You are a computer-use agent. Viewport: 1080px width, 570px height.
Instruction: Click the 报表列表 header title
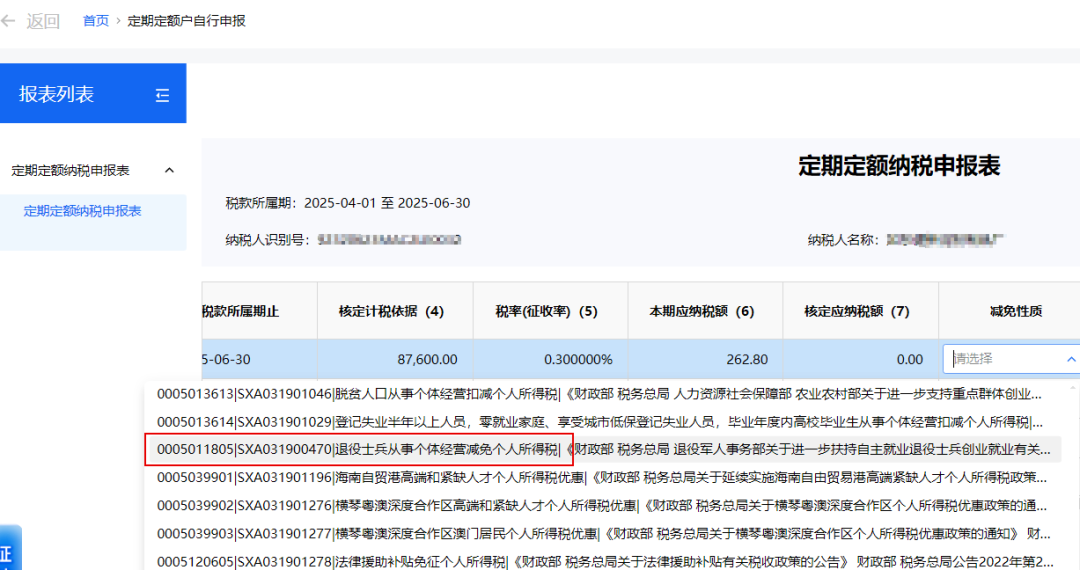coord(56,94)
